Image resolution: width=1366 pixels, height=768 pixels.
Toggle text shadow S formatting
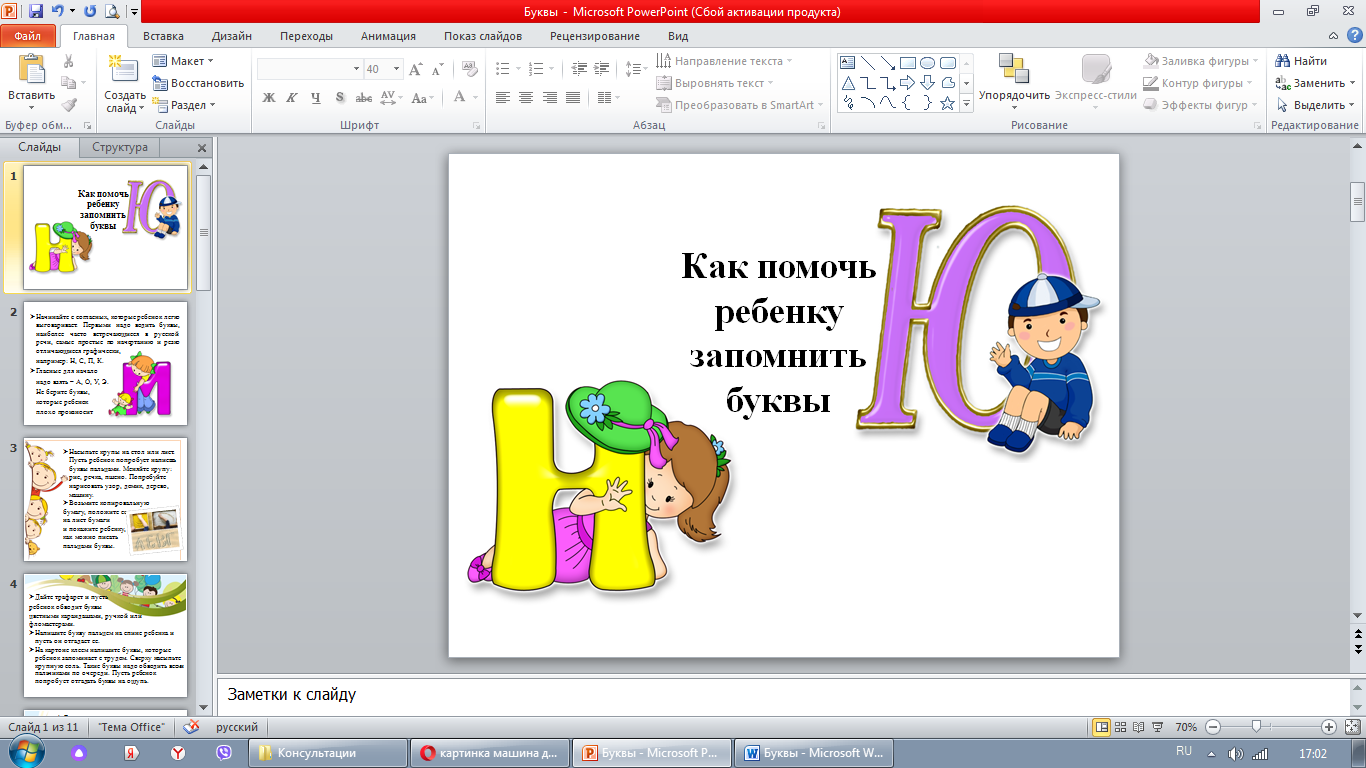pyautogui.click(x=340, y=98)
